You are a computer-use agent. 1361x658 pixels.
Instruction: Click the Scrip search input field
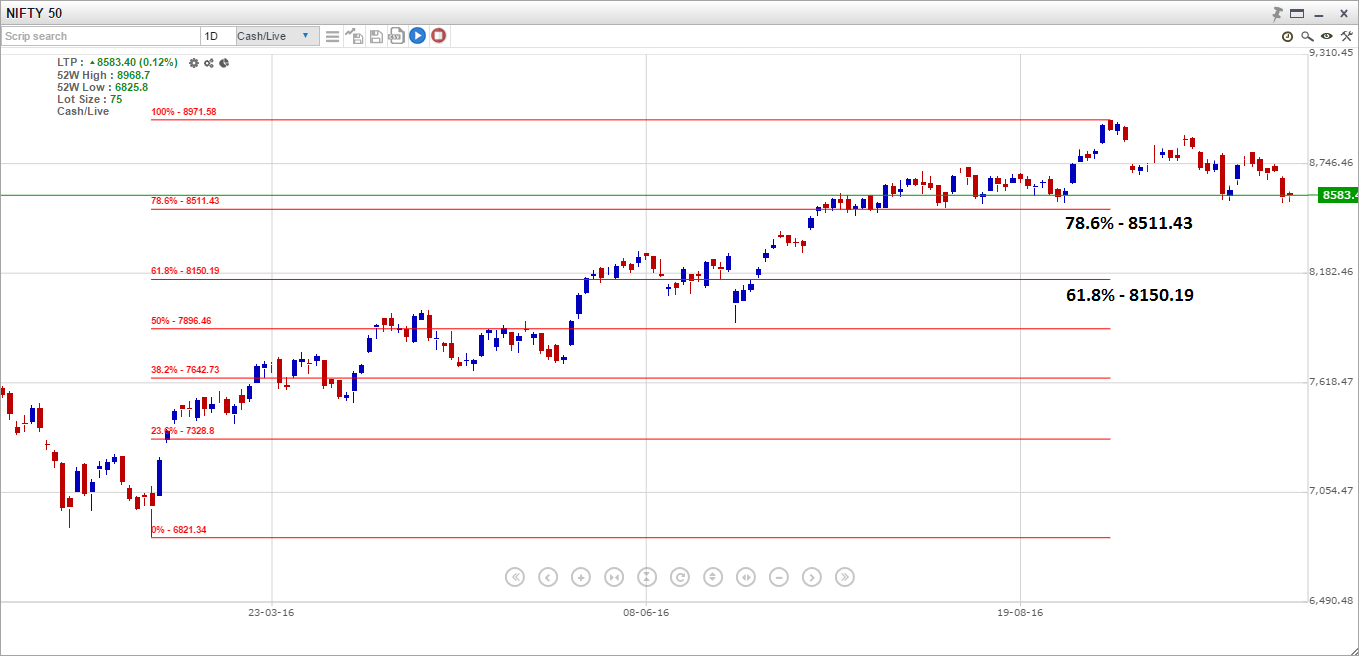tap(101, 36)
